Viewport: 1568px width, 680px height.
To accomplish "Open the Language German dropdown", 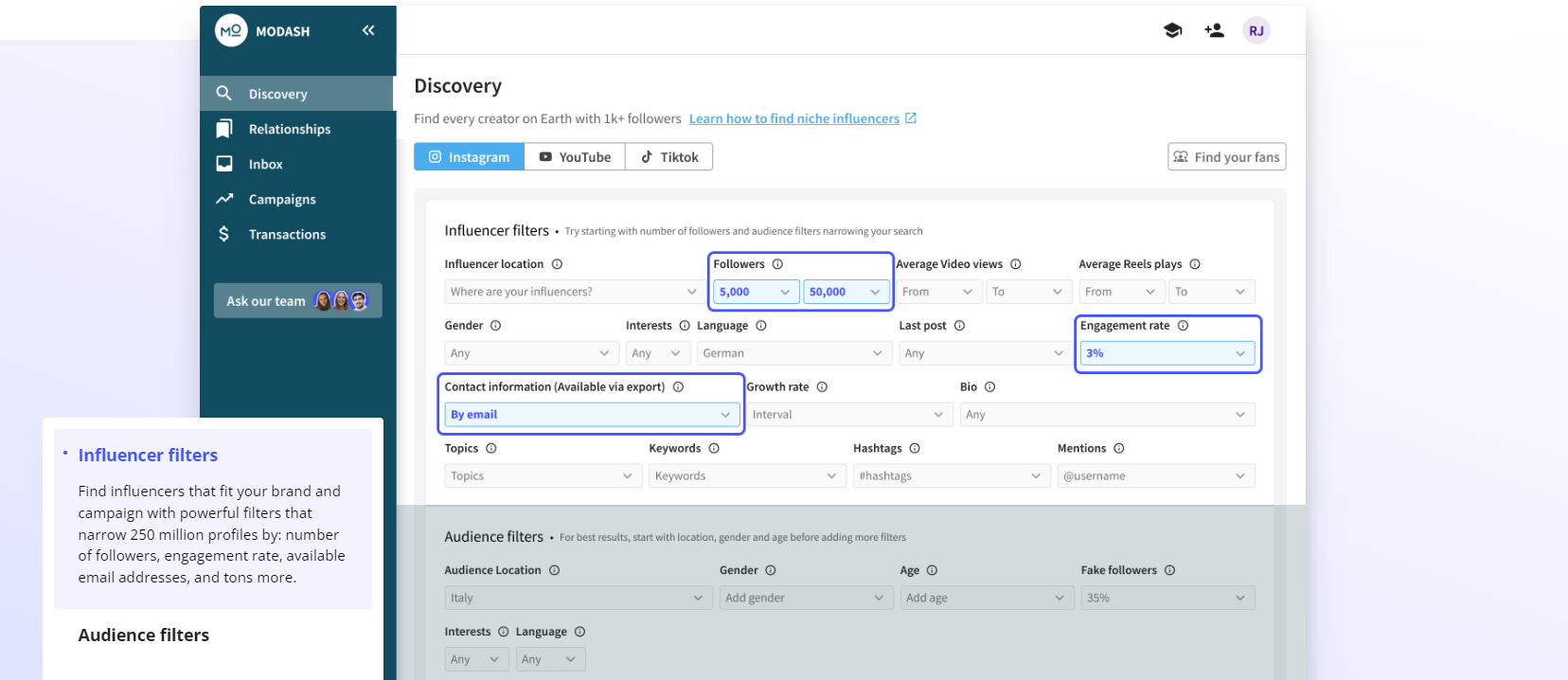I will tap(793, 353).
